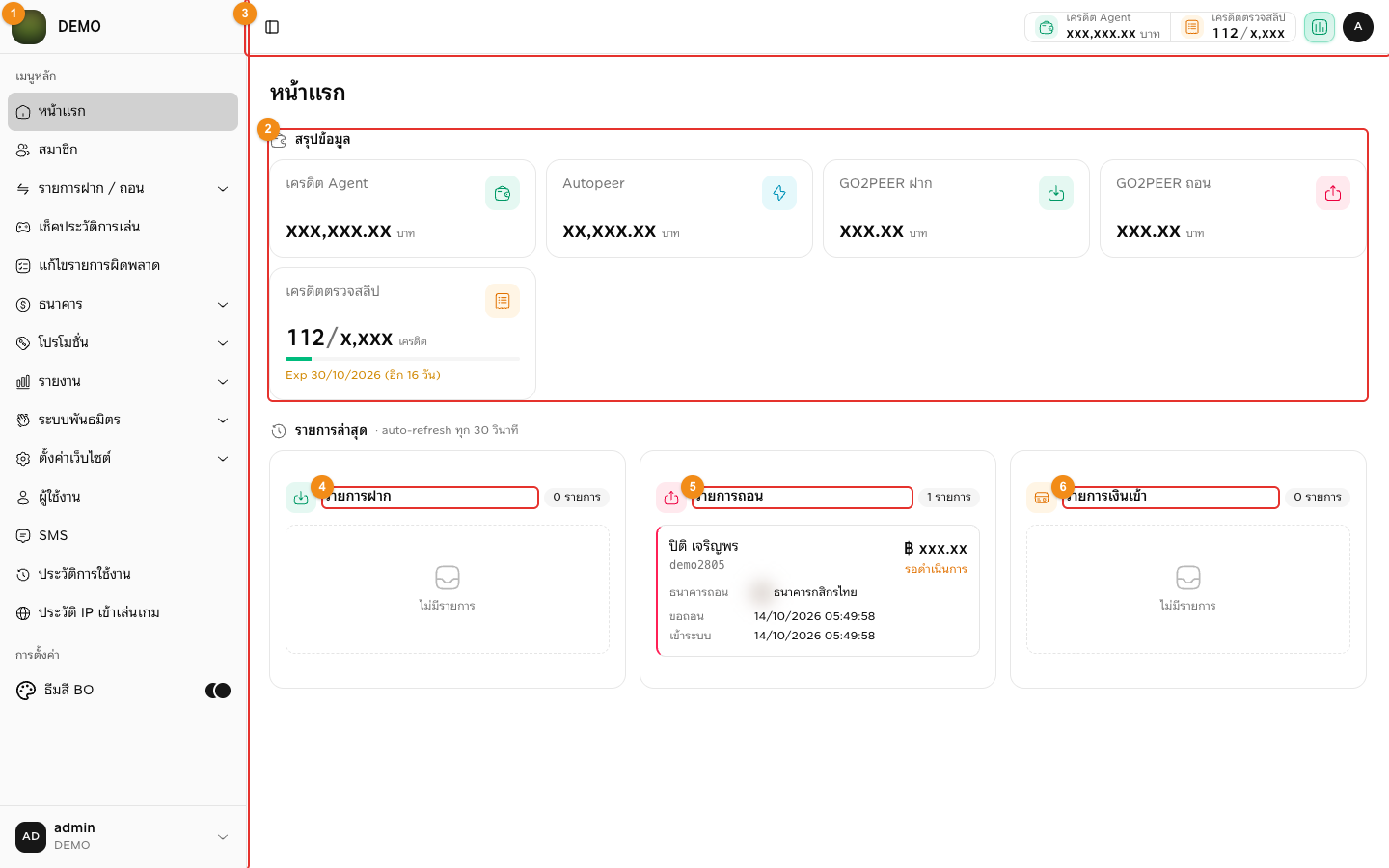The image size is (1389, 868).
Task: Go to หน้าแรก in sidebar
Action: [123, 112]
